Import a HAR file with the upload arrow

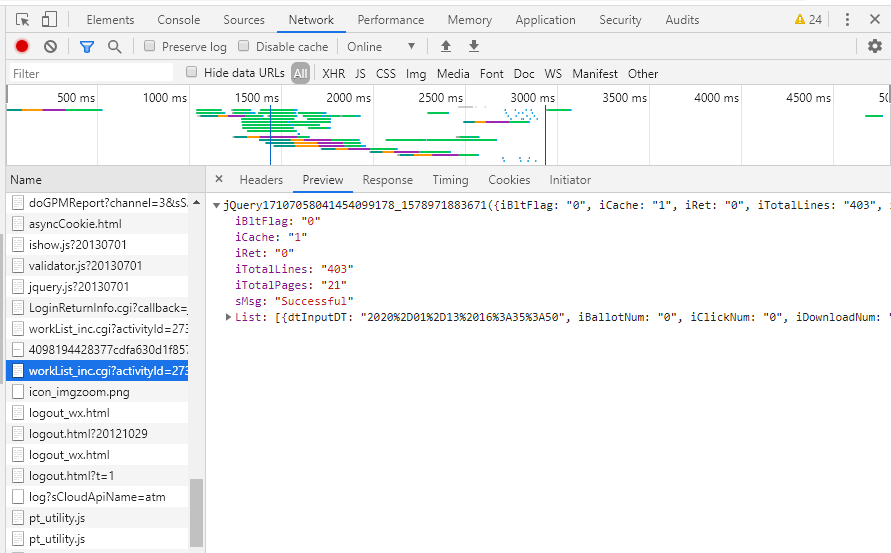[446, 47]
